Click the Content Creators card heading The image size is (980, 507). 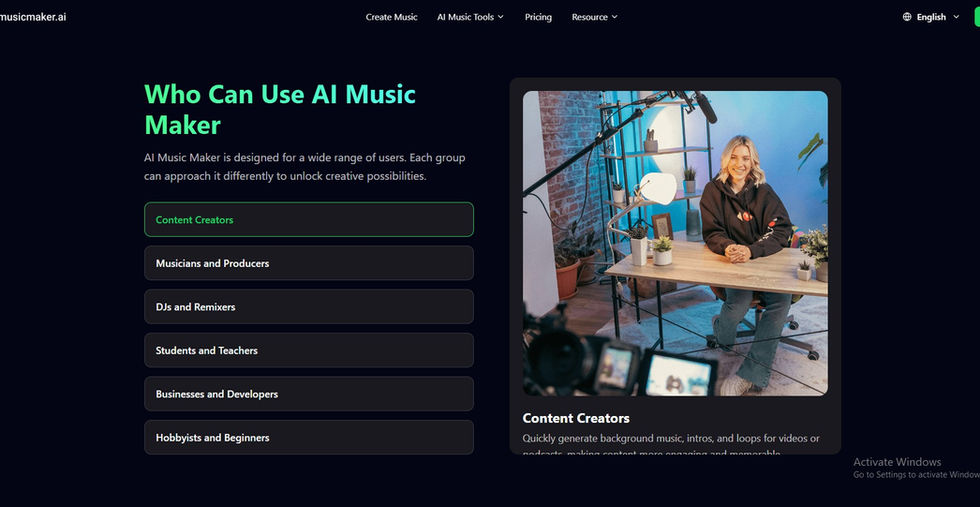576,418
